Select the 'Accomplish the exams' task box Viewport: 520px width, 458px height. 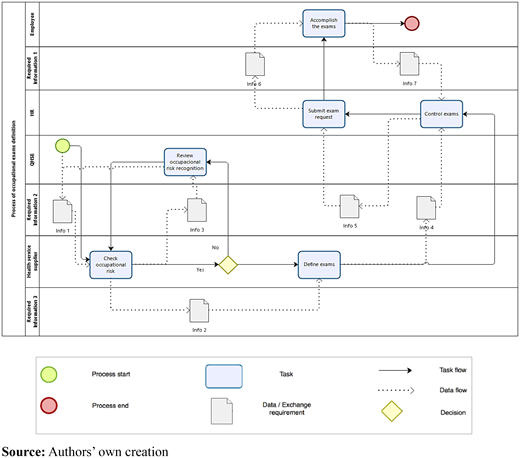[324, 23]
